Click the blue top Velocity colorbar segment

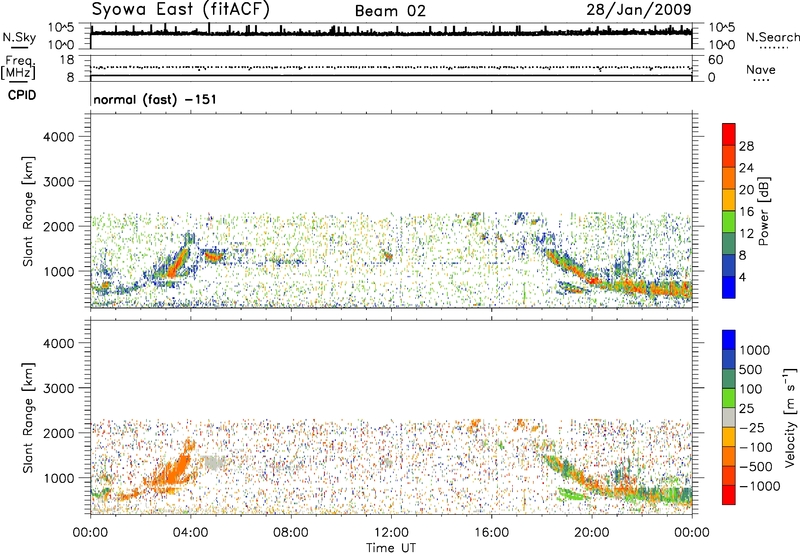(729, 340)
